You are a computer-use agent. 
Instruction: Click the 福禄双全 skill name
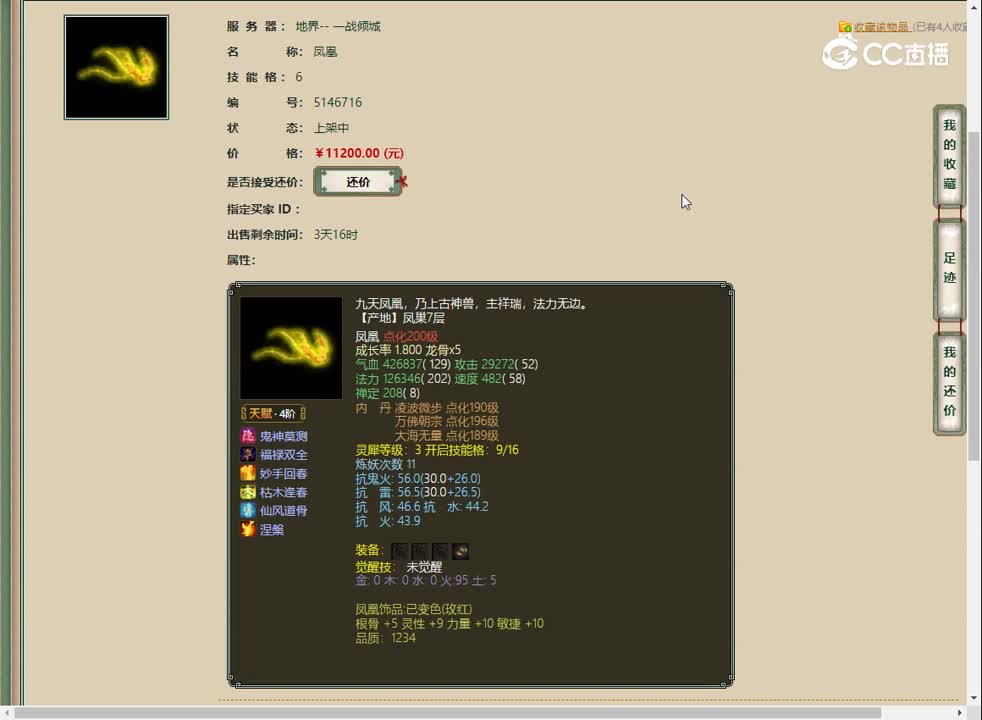point(284,455)
